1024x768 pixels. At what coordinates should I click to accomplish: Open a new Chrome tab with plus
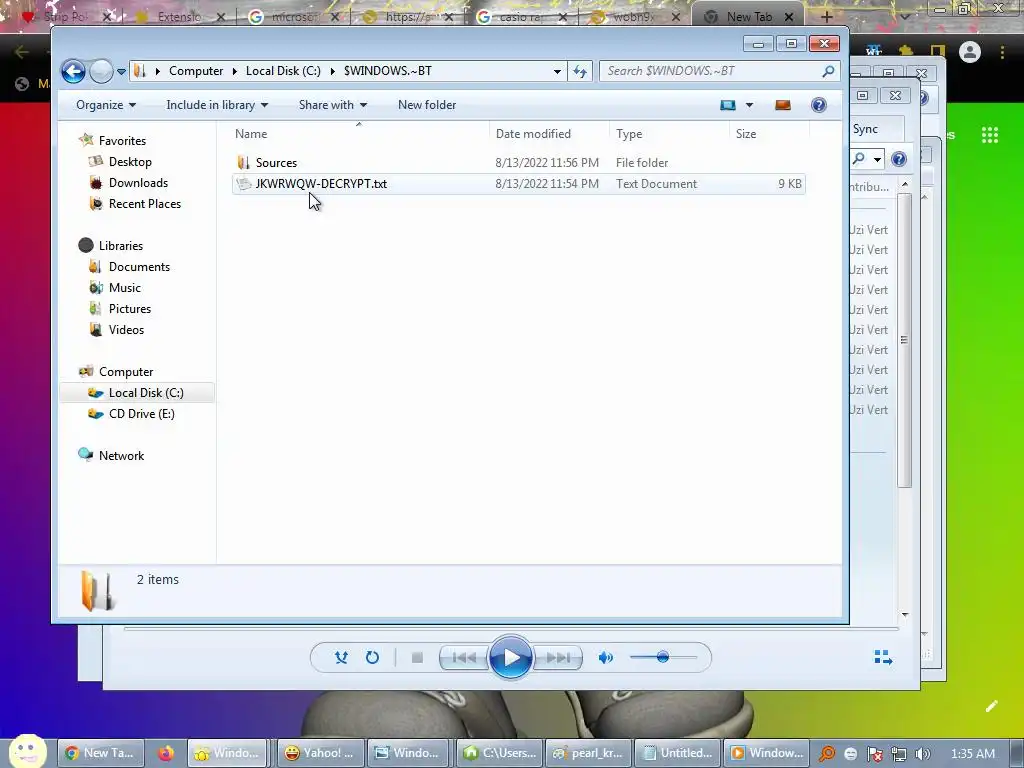click(x=827, y=17)
